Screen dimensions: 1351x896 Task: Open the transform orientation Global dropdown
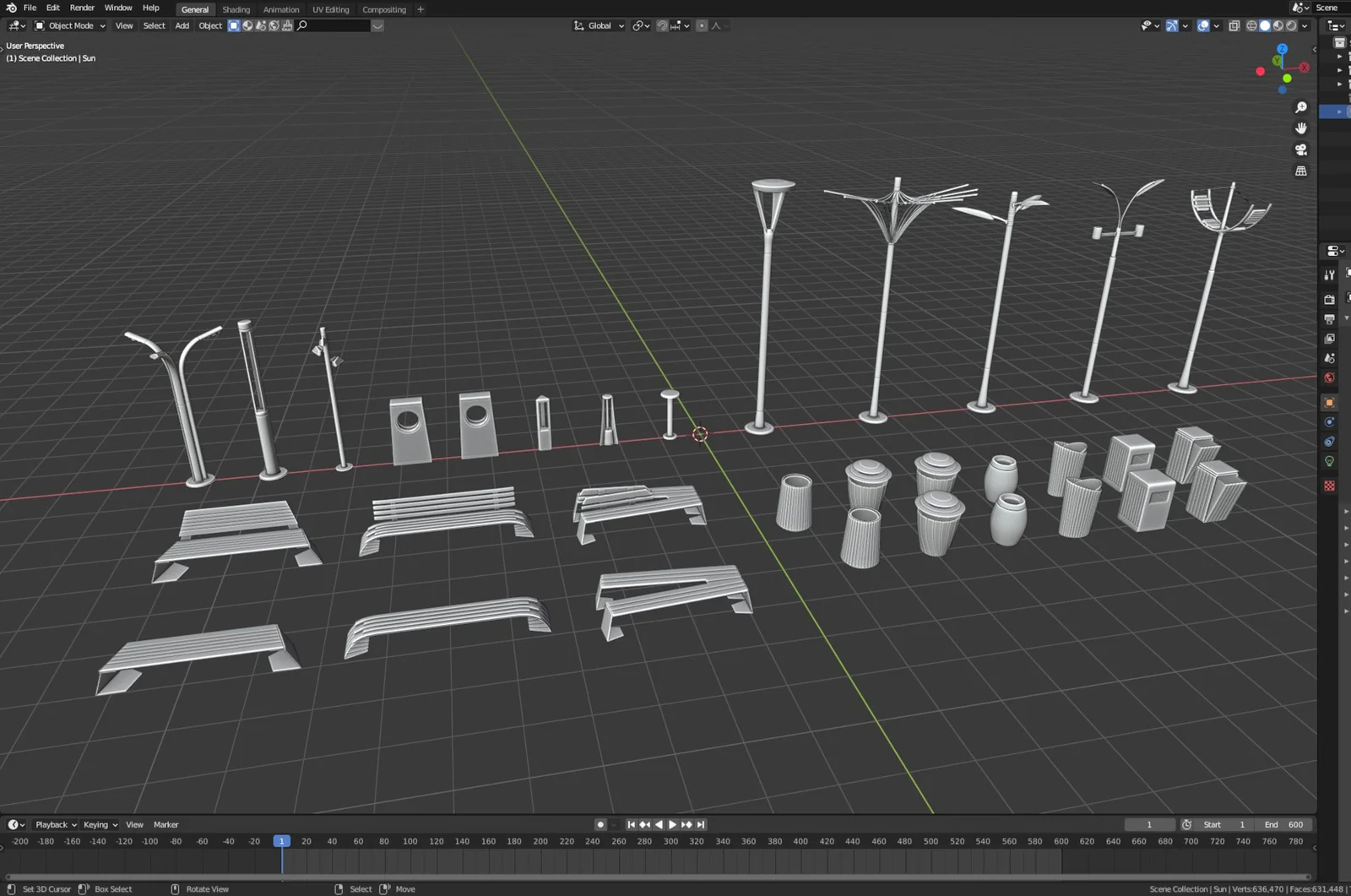click(x=601, y=25)
